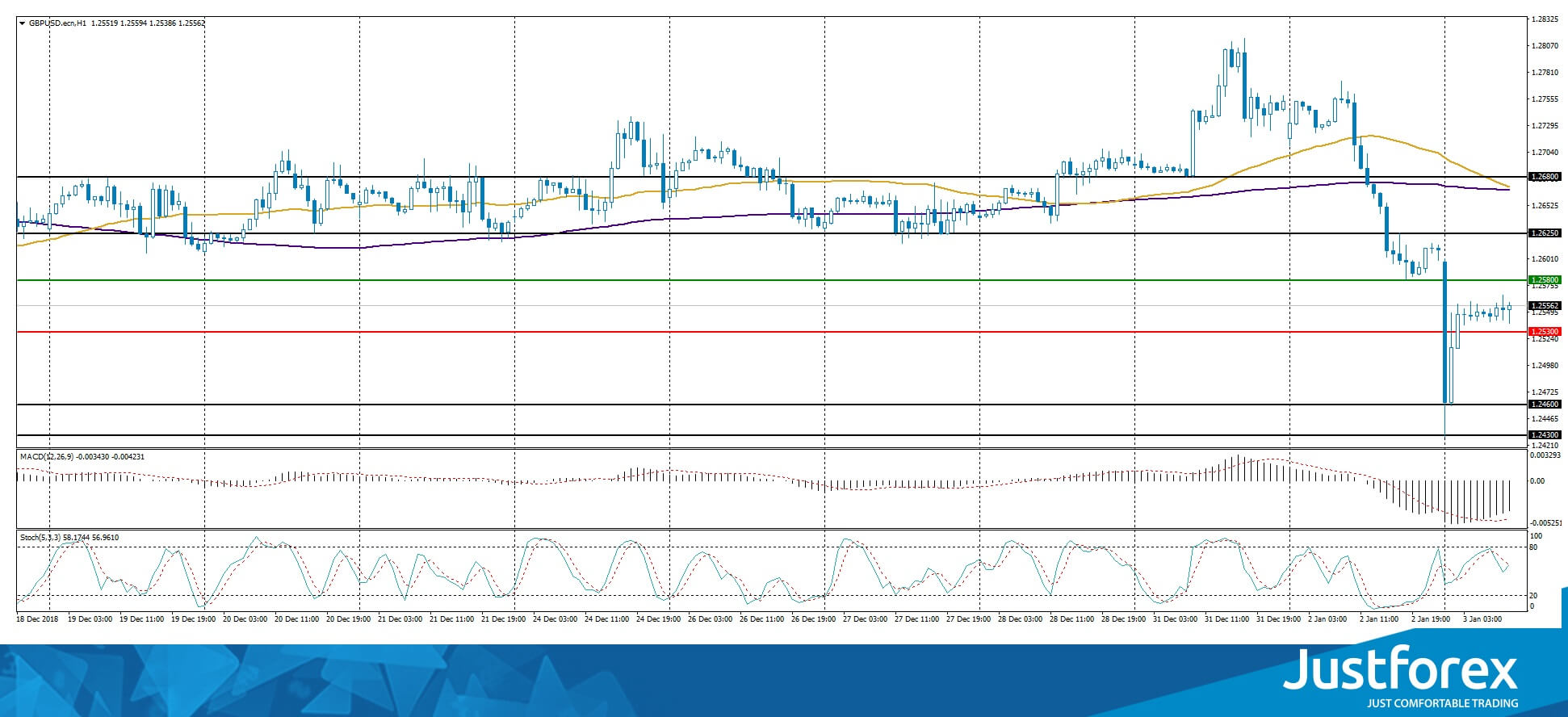This screenshot has width=1568, height=717.
Task: Click the 19 Dec 11:00 time label
Action: click(x=142, y=619)
